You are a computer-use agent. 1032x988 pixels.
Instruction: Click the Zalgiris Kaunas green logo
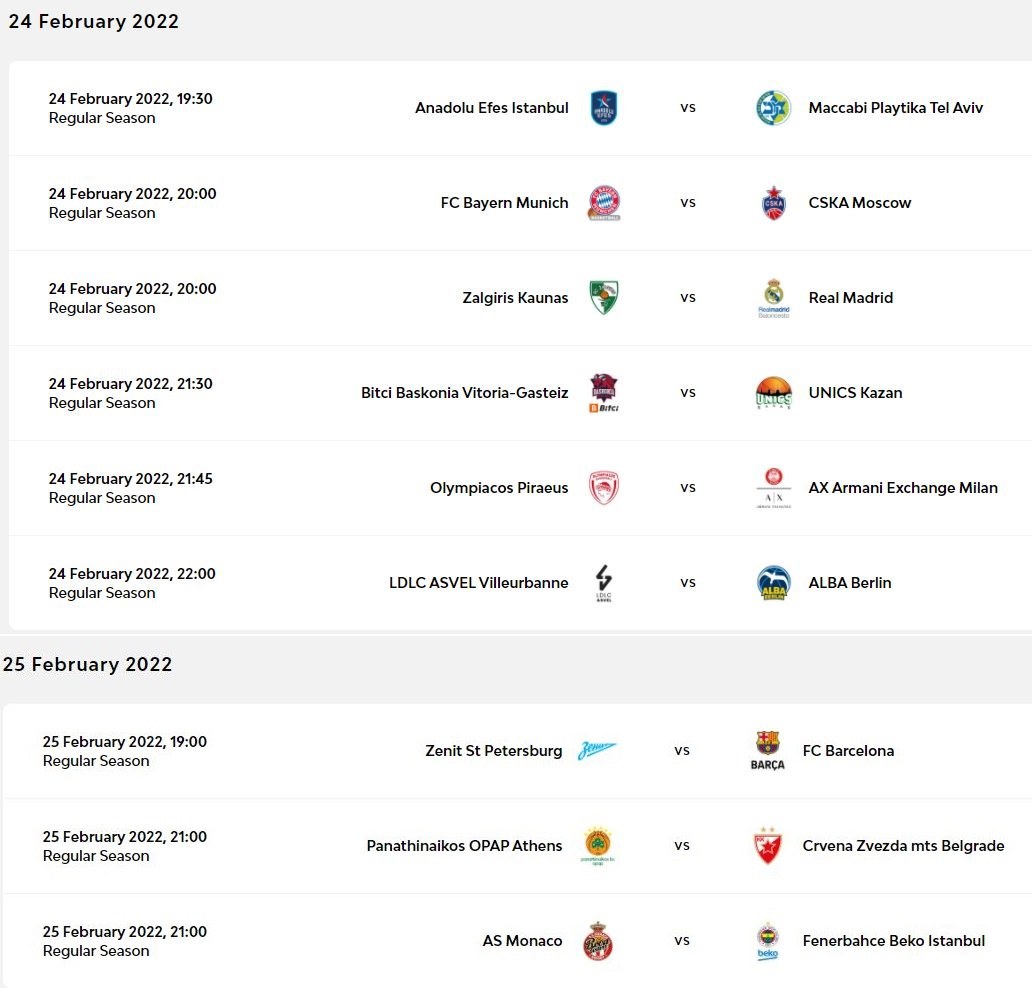[x=604, y=298]
